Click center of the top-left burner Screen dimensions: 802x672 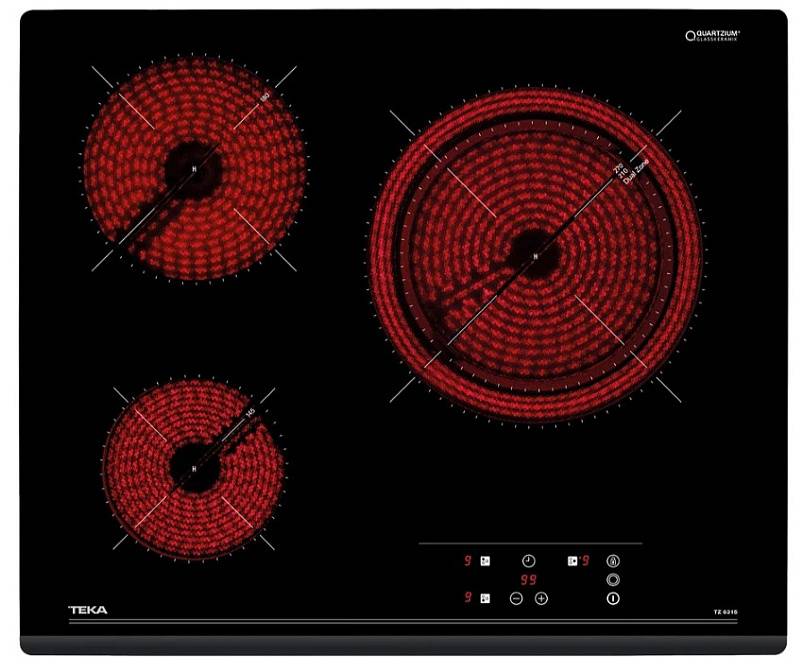(x=194, y=168)
